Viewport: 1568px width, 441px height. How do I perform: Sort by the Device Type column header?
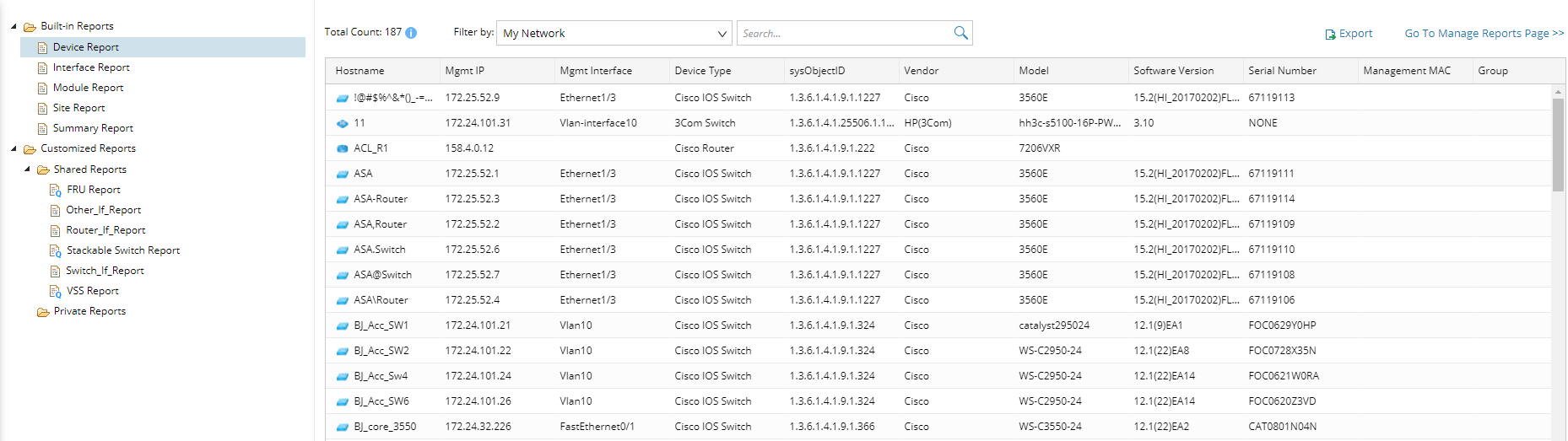pos(702,71)
